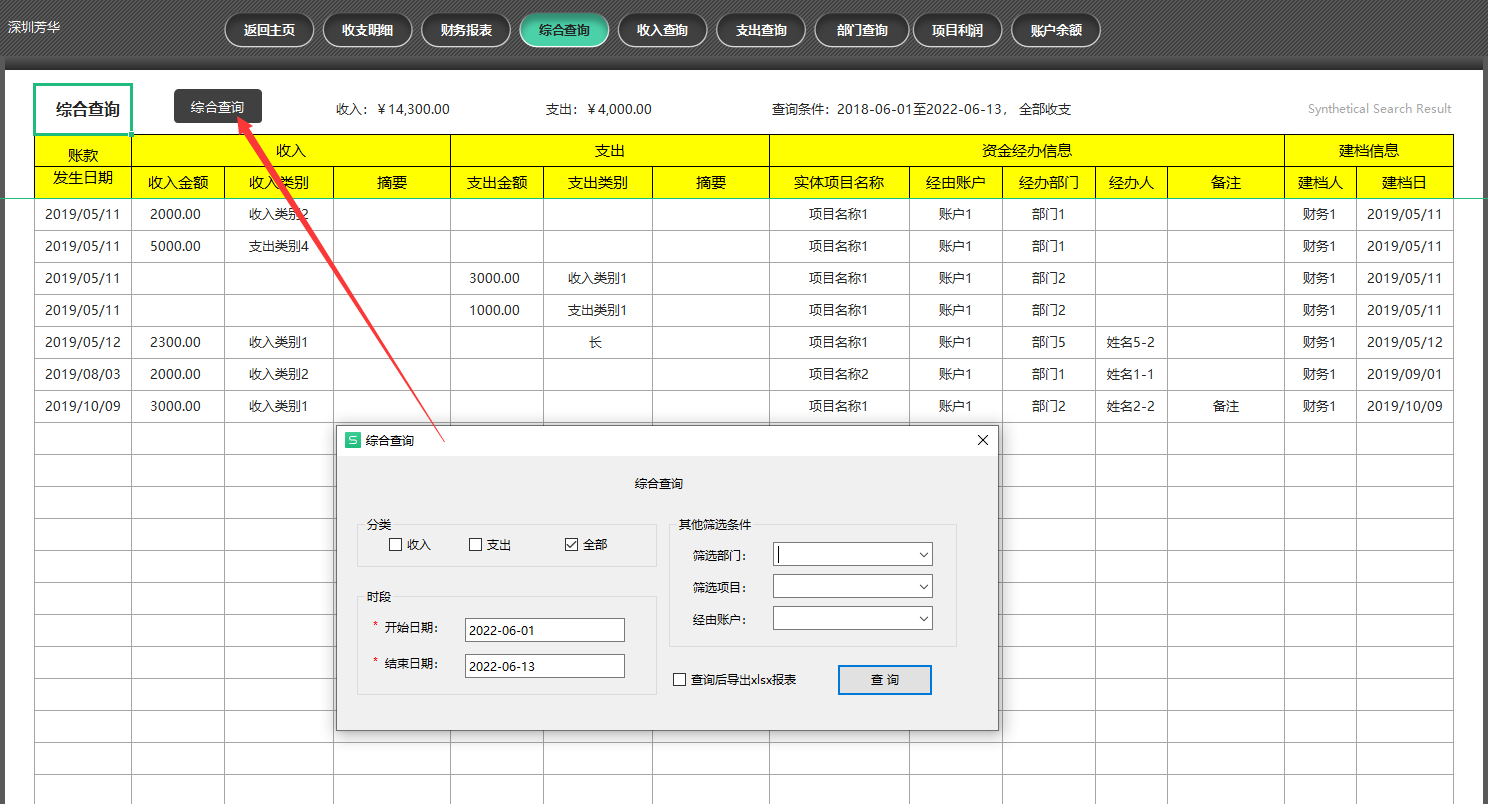1488x804 pixels.
Task: Click the 收入：￥14,300.00 summary text
Action: [393, 109]
